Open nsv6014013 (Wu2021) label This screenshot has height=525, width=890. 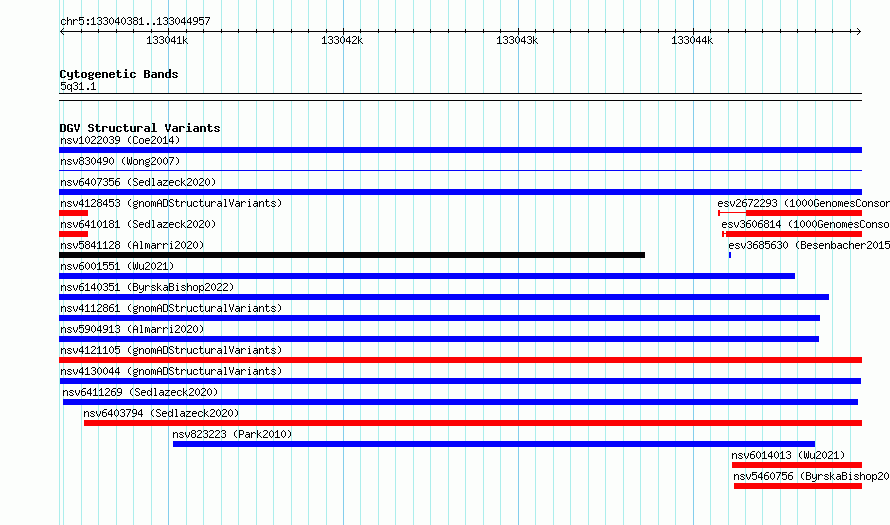point(788,455)
